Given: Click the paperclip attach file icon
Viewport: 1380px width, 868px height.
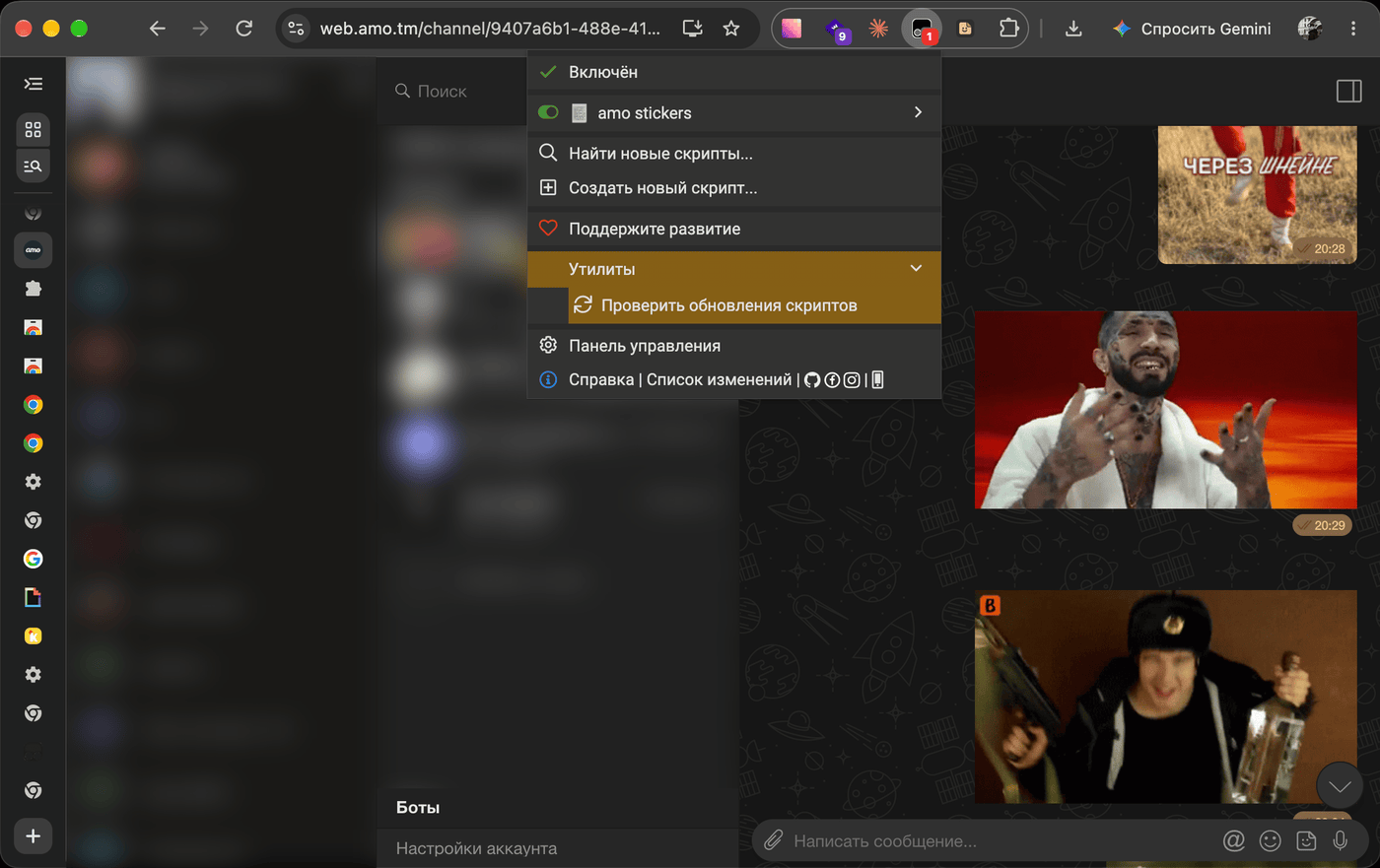Looking at the screenshot, I should 774,840.
